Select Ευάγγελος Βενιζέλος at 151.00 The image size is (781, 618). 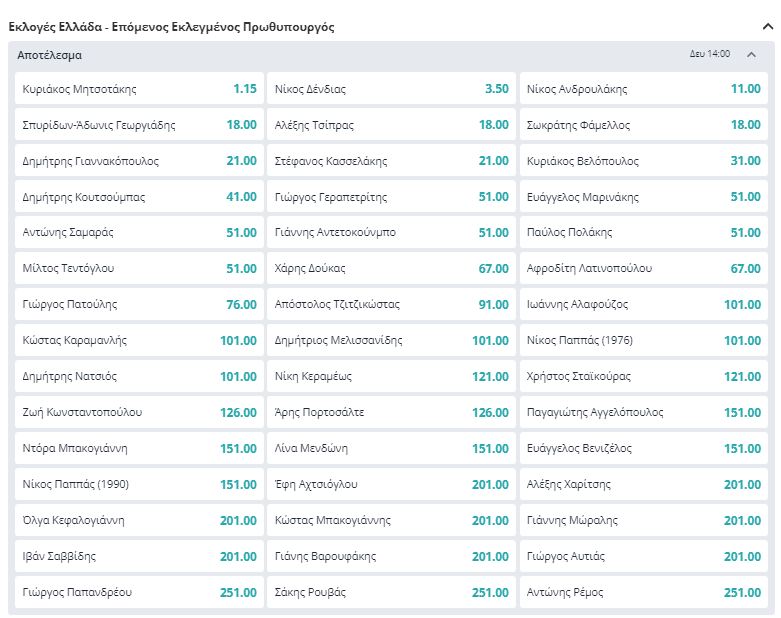click(643, 449)
